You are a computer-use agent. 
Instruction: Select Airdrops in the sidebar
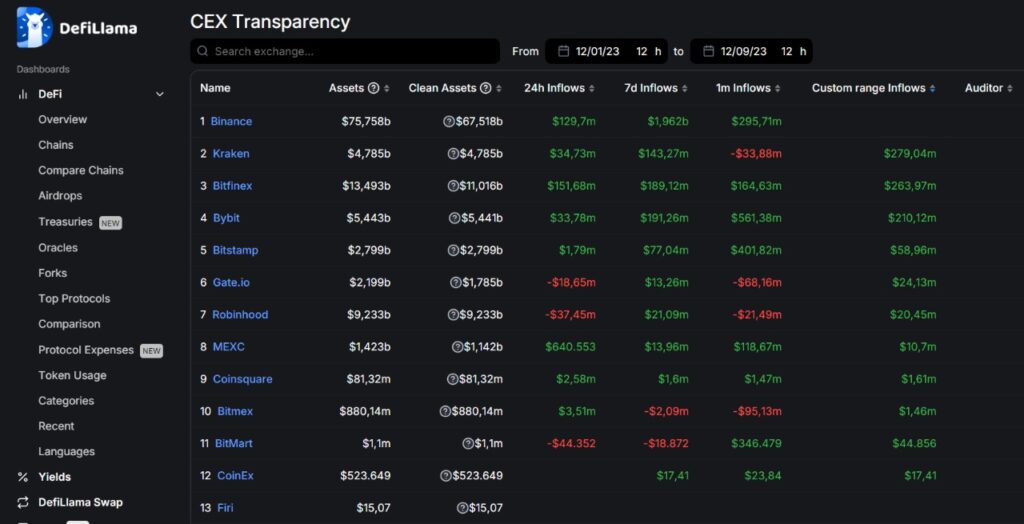click(x=60, y=196)
